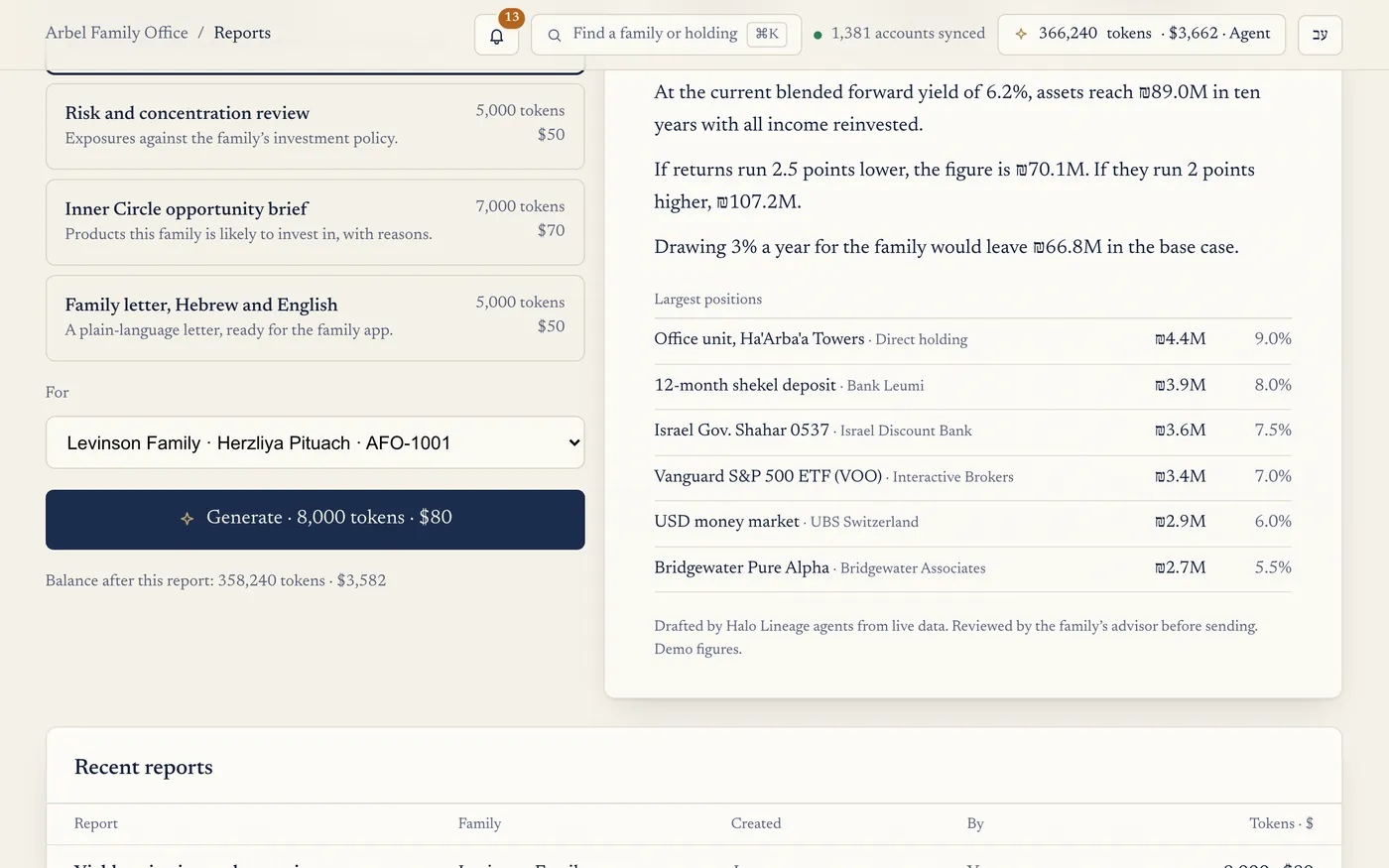The height and width of the screenshot is (868, 1389).
Task: Click the search magnifier icon
Action: pyautogui.click(x=555, y=35)
